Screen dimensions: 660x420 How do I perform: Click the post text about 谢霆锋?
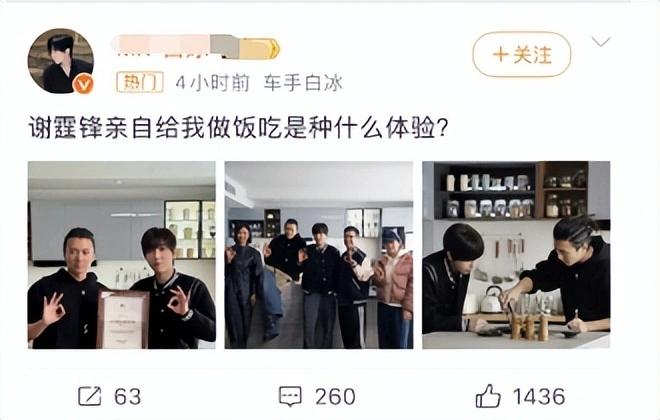pos(237,128)
